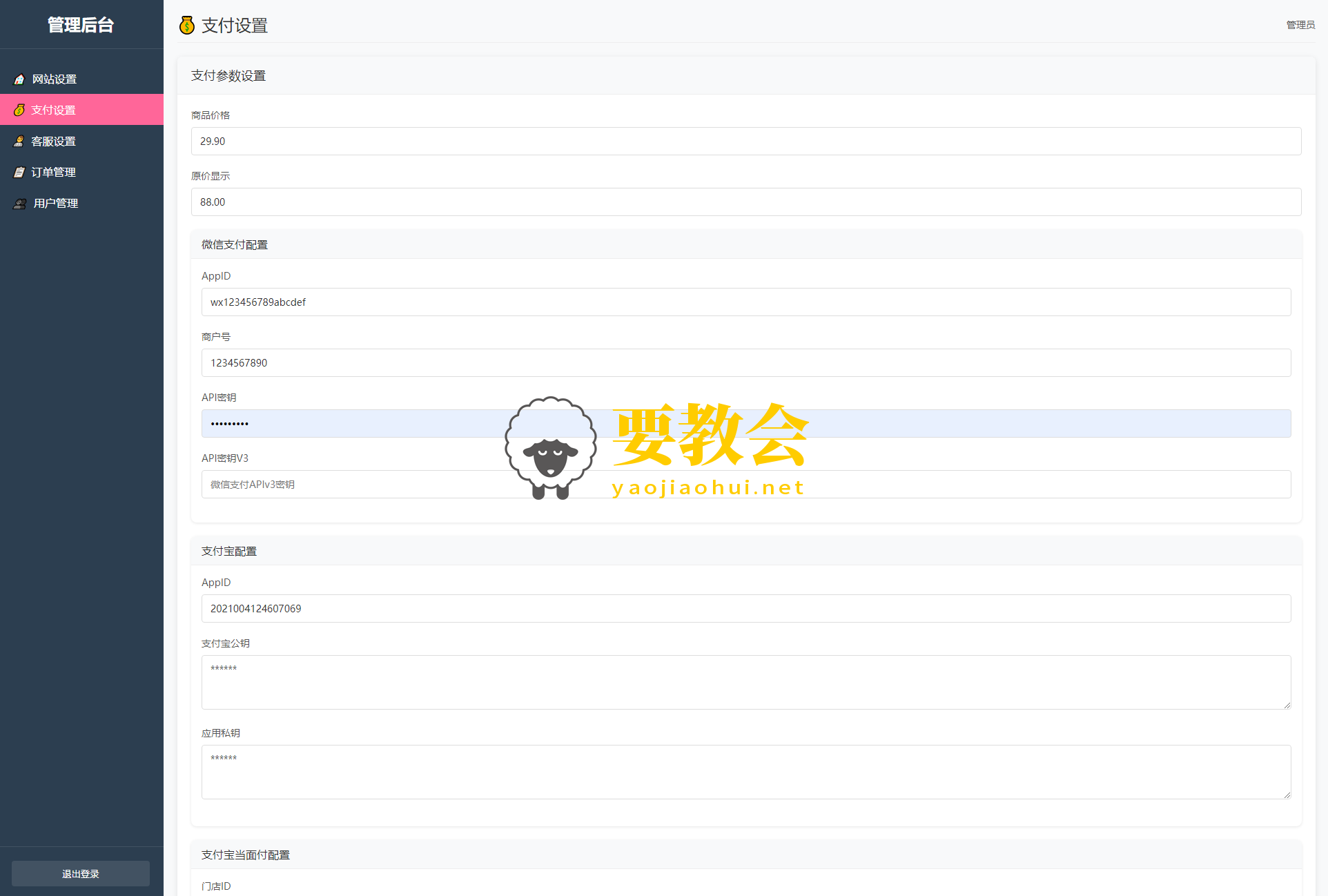Click the order list icon beside 订单管理
This screenshot has width=1328, height=896.
pyautogui.click(x=19, y=172)
